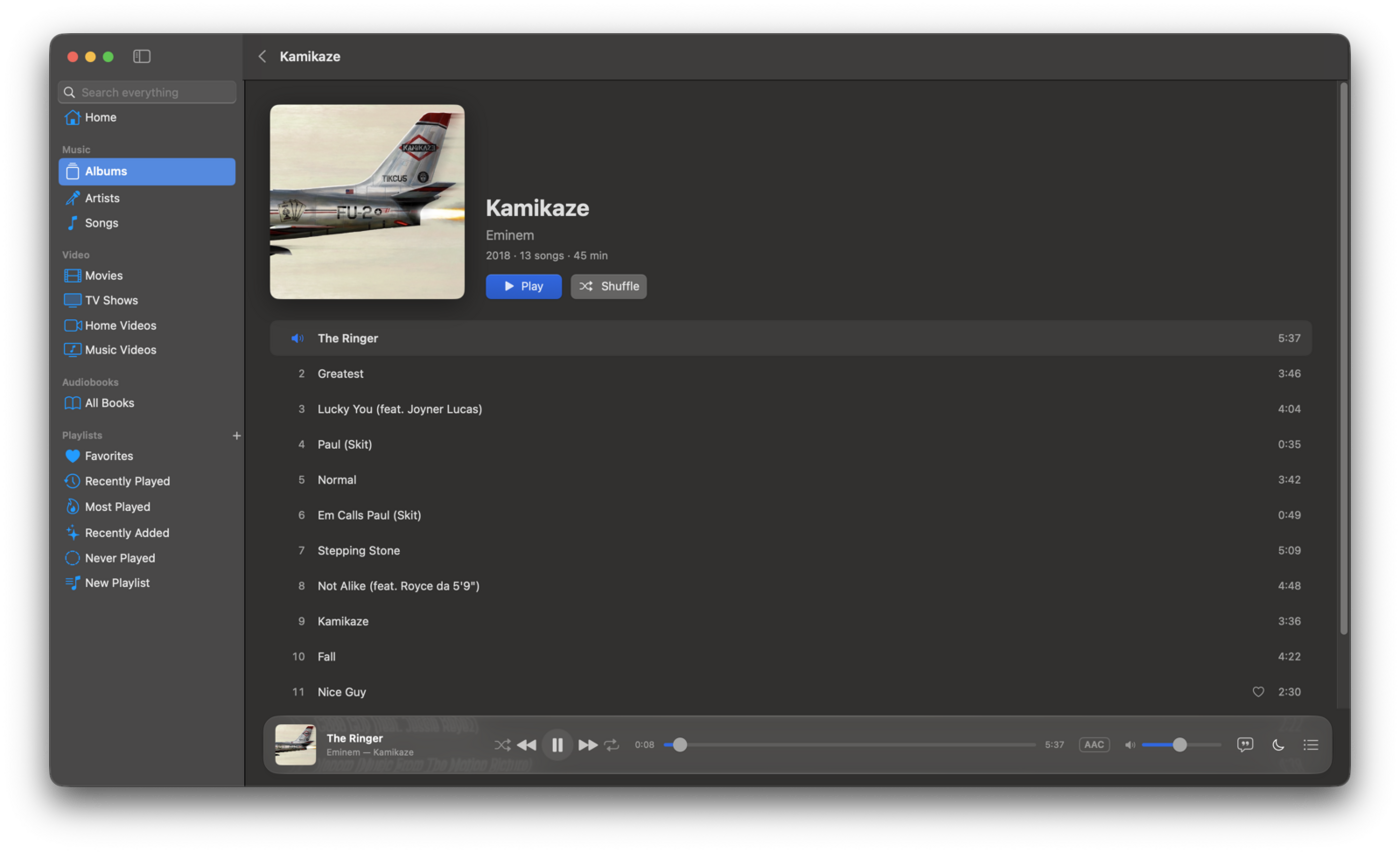Open Home in the sidebar
The image size is (1400, 852).
(x=147, y=118)
